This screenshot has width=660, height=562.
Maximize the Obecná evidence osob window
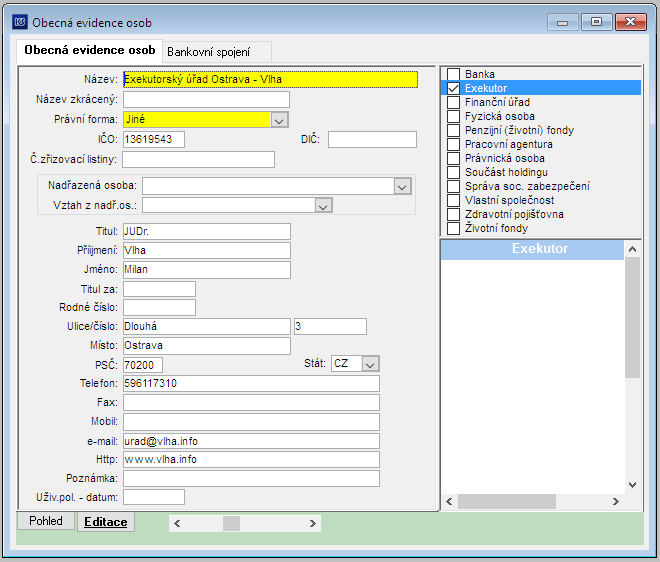click(x=596, y=22)
